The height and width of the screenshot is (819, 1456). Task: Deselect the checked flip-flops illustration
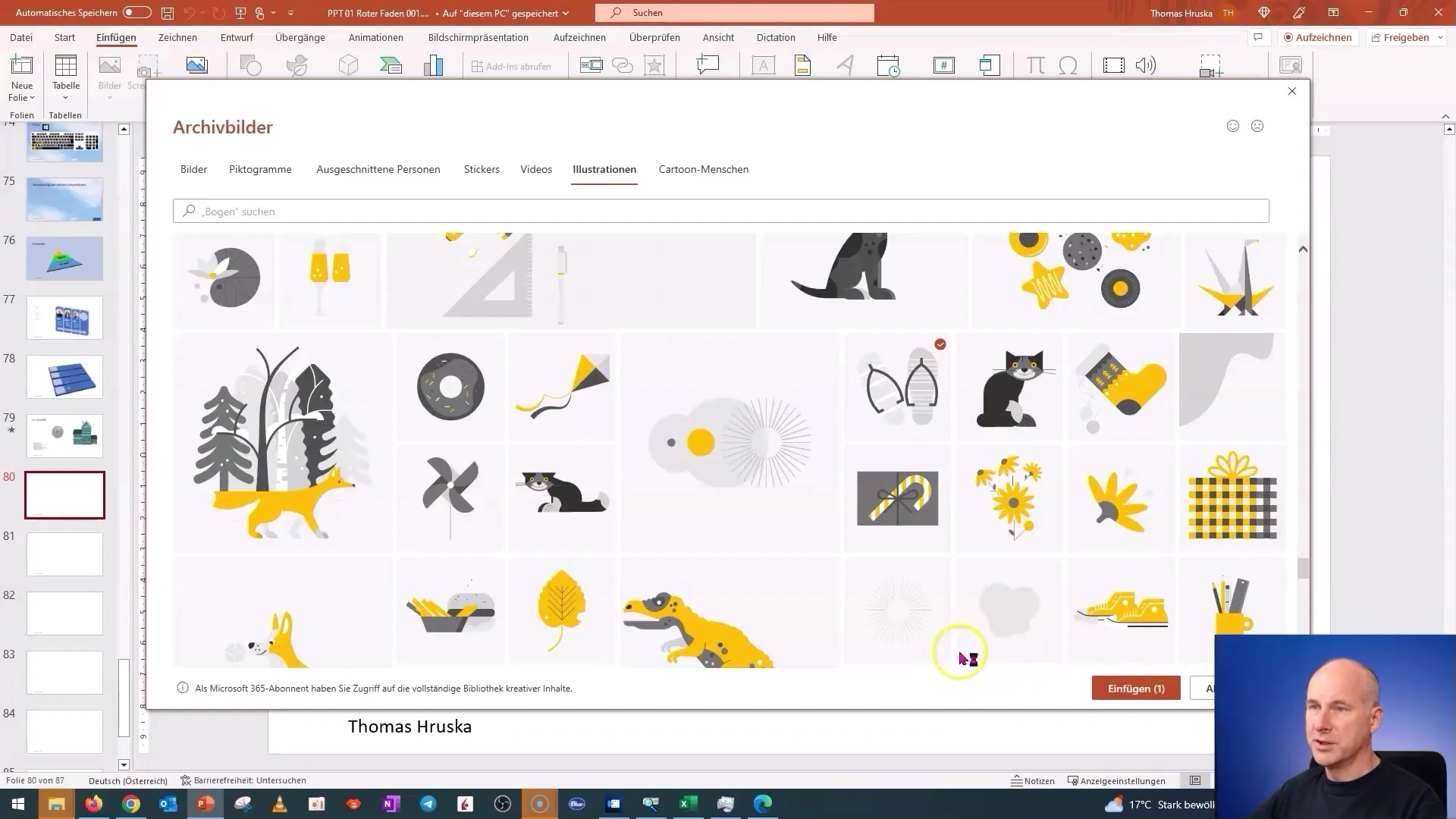click(x=898, y=387)
